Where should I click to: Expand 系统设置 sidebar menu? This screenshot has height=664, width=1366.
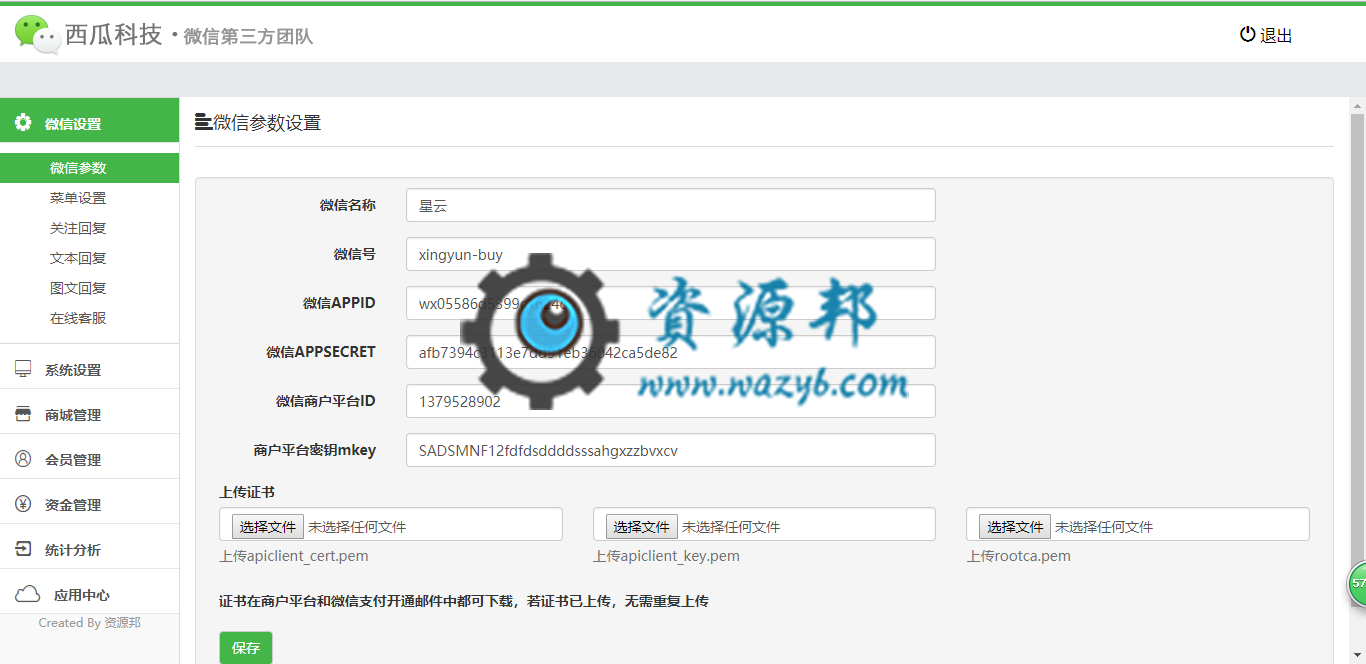coord(90,369)
